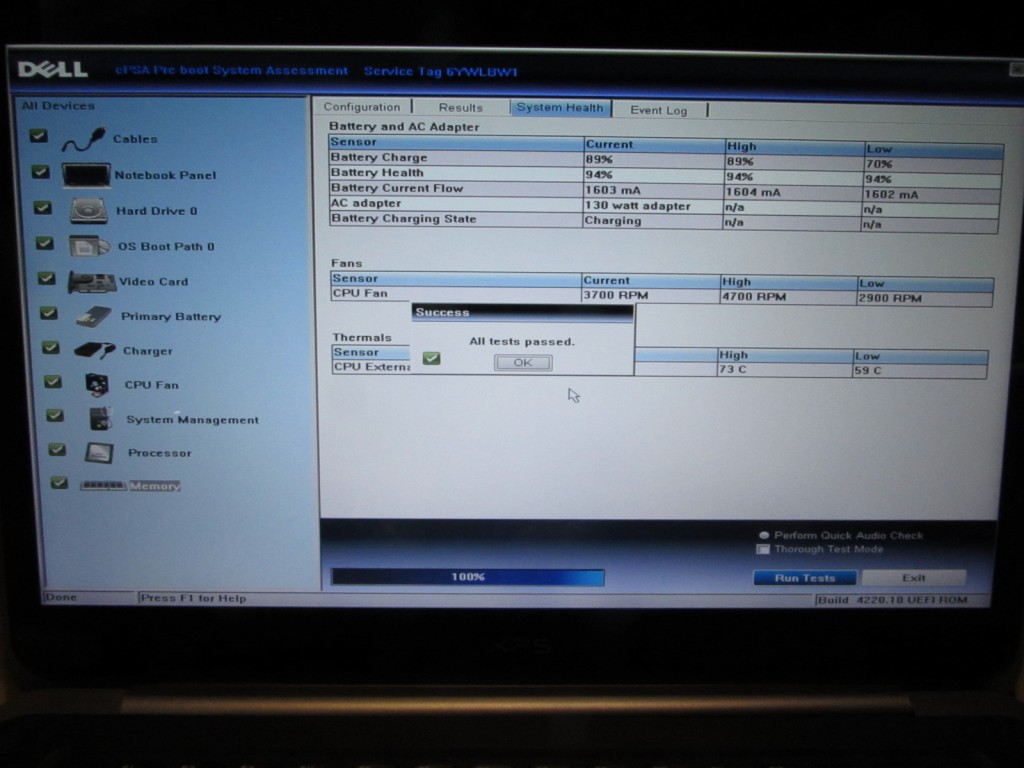Switch to the Configuration tab
The height and width of the screenshot is (768, 1024).
(361, 107)
